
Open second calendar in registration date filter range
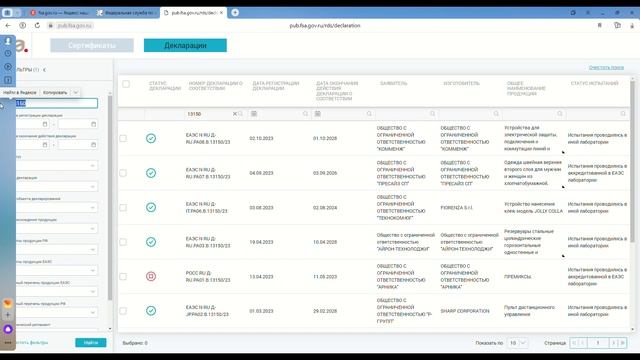[93, 124]
